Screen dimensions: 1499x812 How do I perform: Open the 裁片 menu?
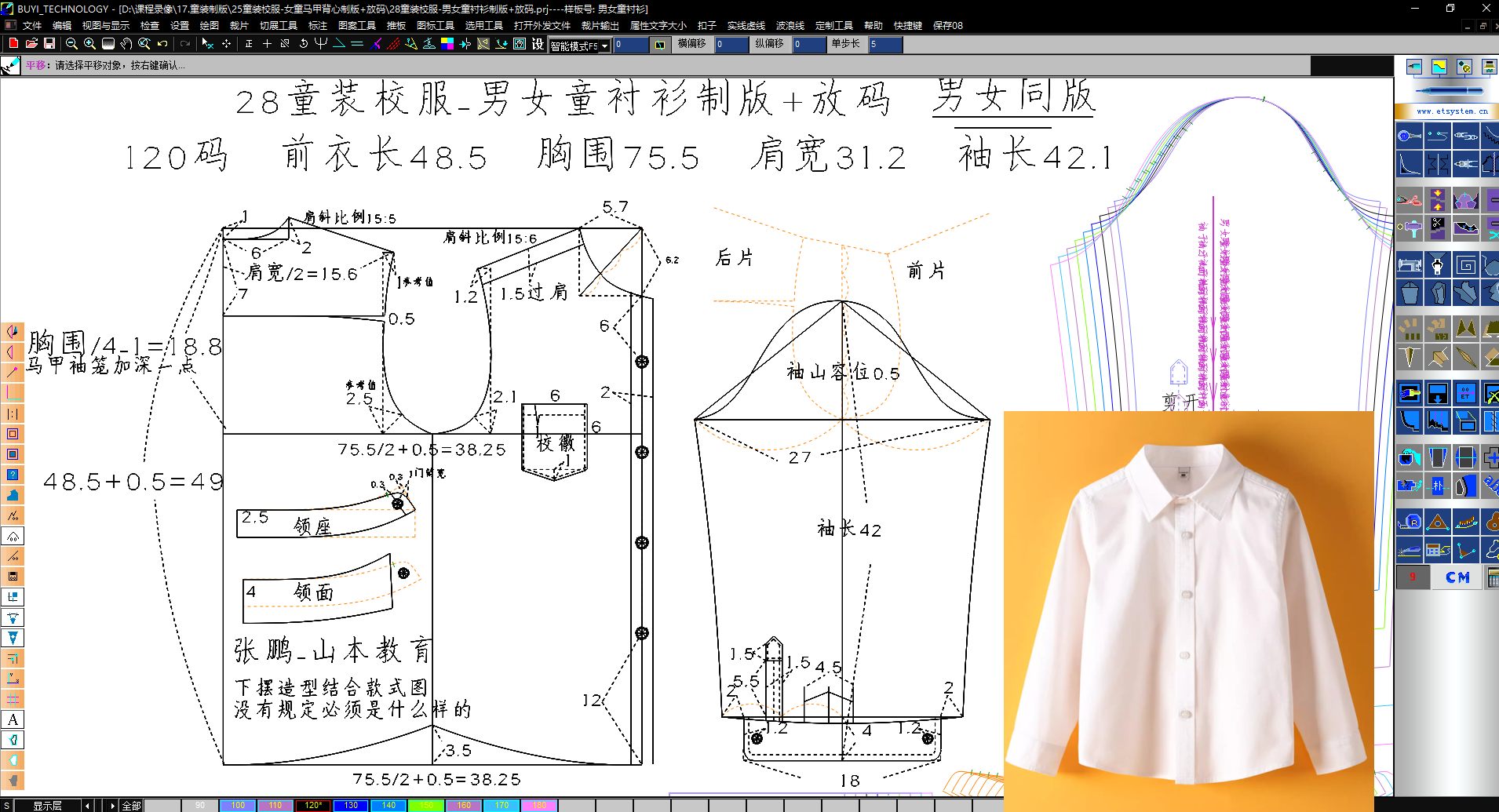(x=239, y=26)
